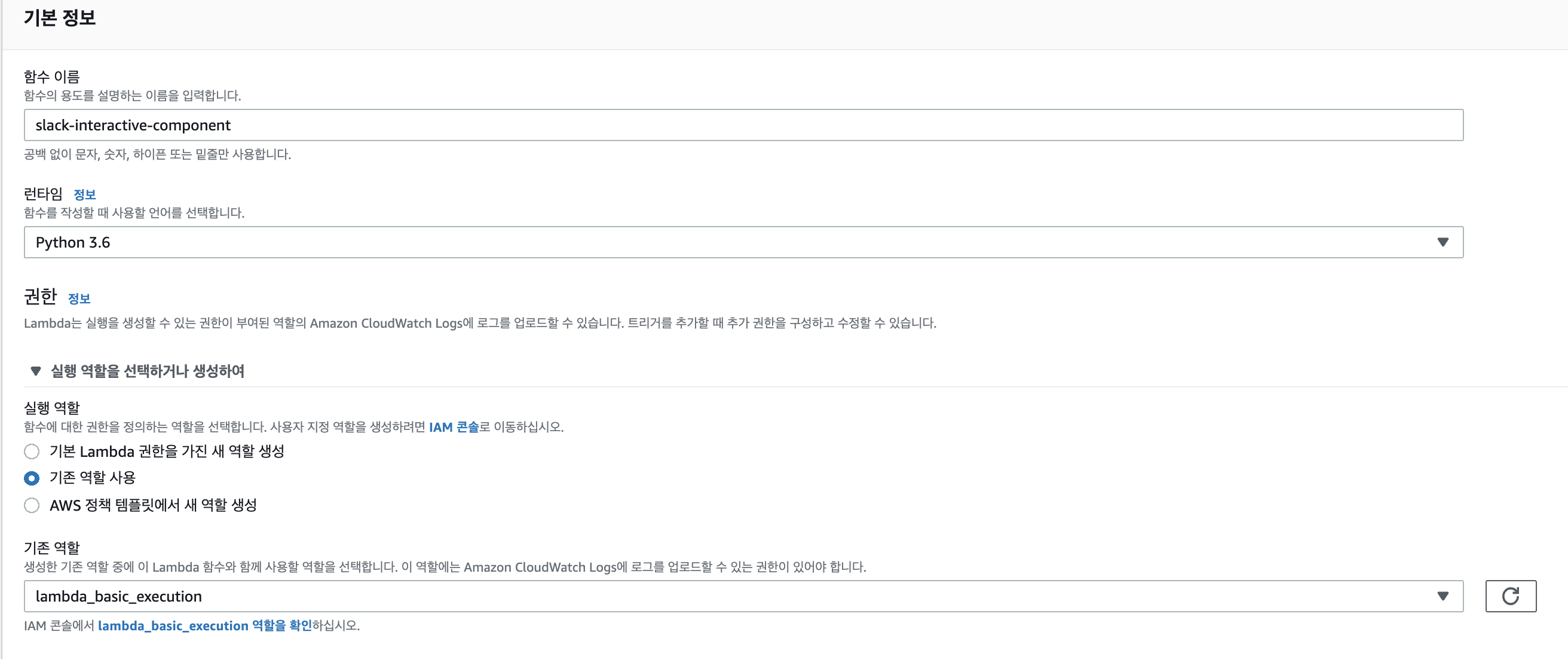Click the 실행 역할을 선택하거나 생성하여 header text
Image resolution: width=1568 pixels, height=659 pixels.
click(x=148, y=371)
